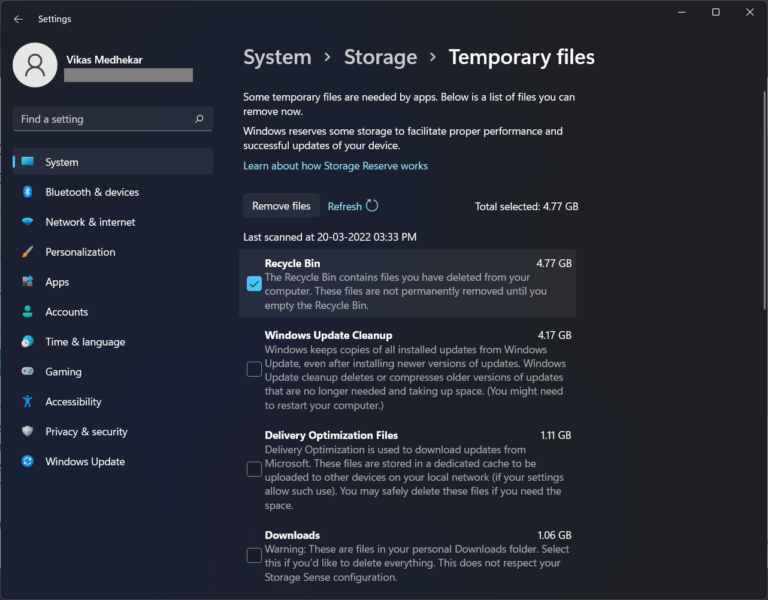Click the Time & language globe icon

pyautogui.click(x=27, y=341)
